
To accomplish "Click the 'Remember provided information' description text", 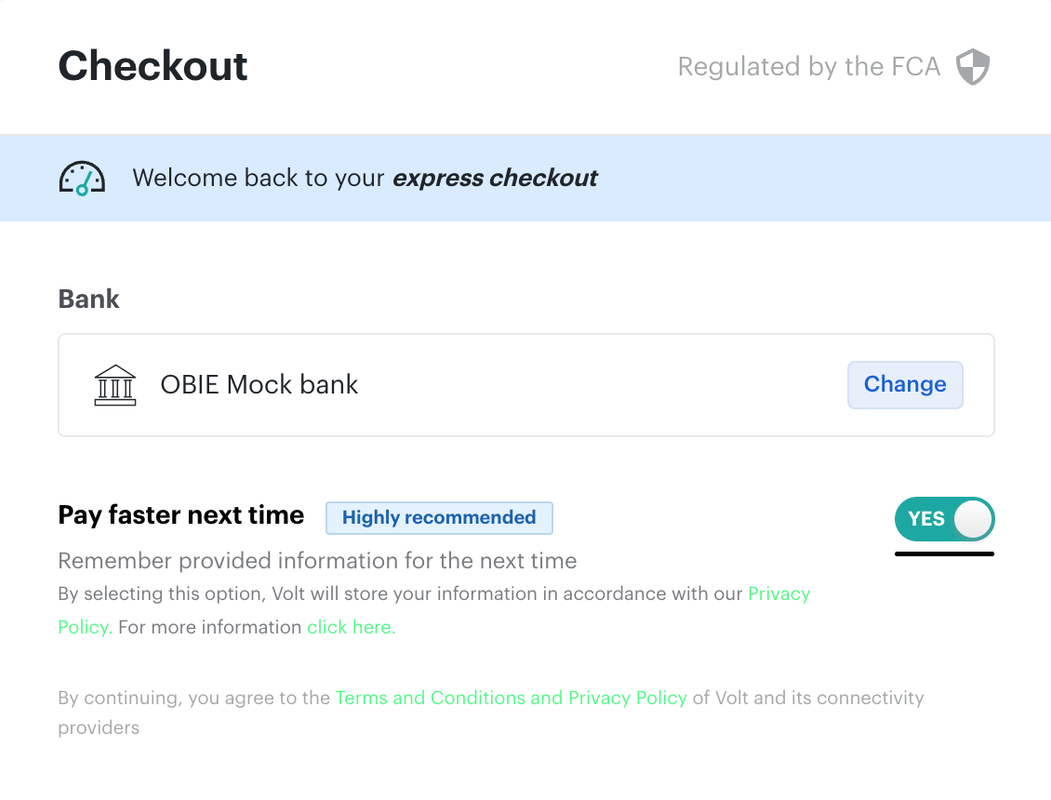I will tap(317, 561).
